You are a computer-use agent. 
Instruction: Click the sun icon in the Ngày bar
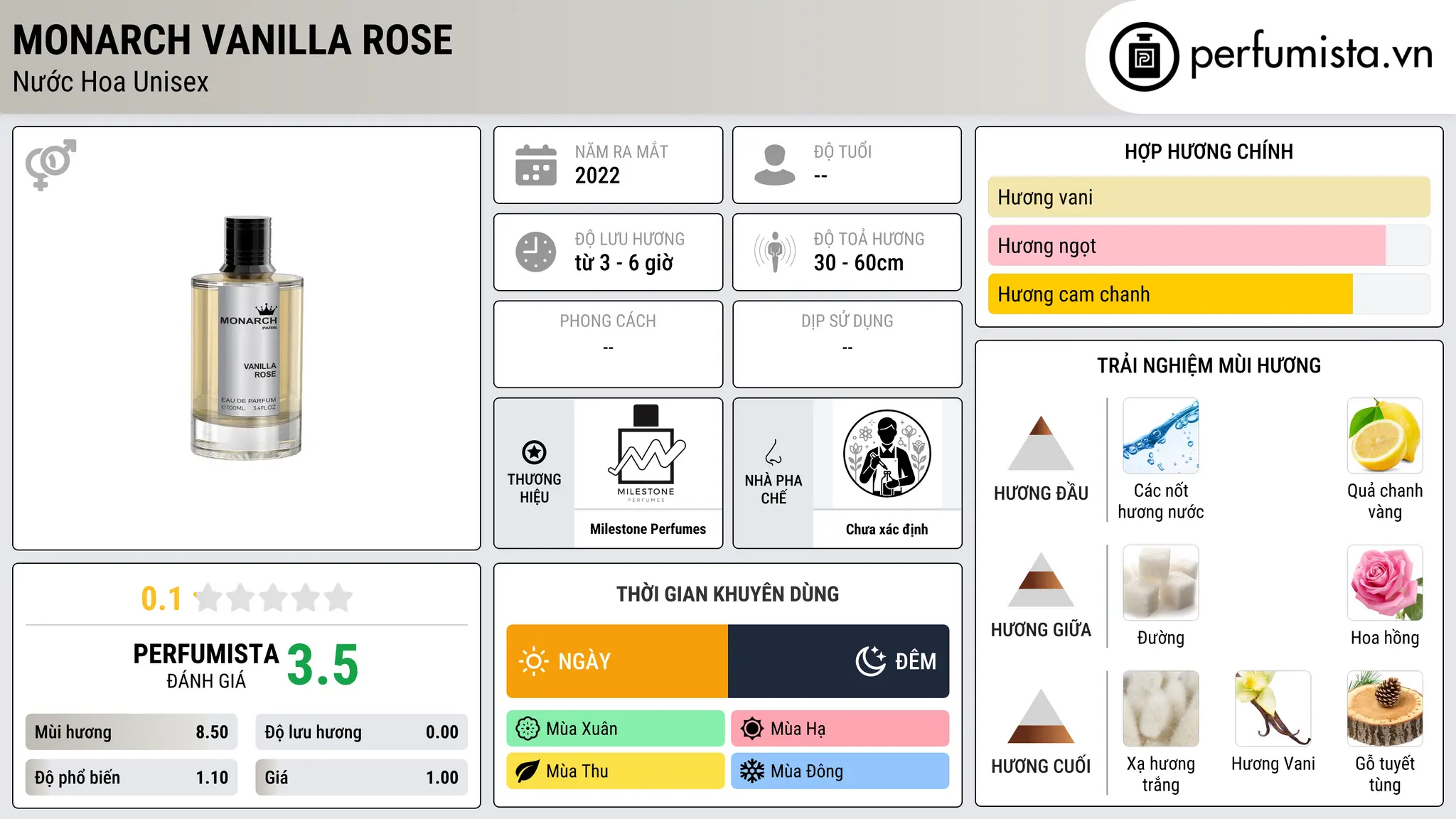click(x=533, y=661)
